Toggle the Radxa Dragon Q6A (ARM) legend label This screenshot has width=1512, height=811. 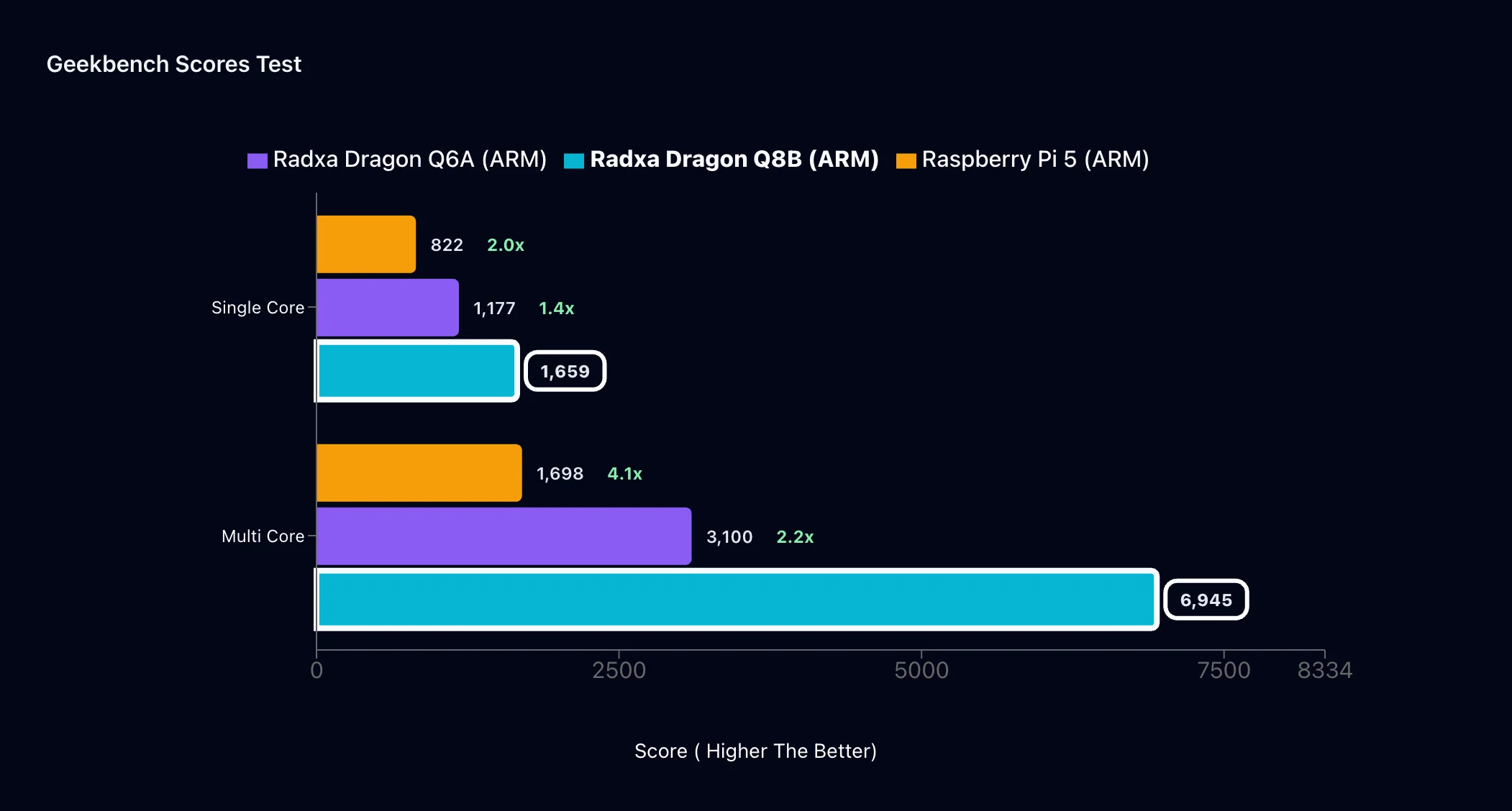pyautogui.click(x=410, y=159)
